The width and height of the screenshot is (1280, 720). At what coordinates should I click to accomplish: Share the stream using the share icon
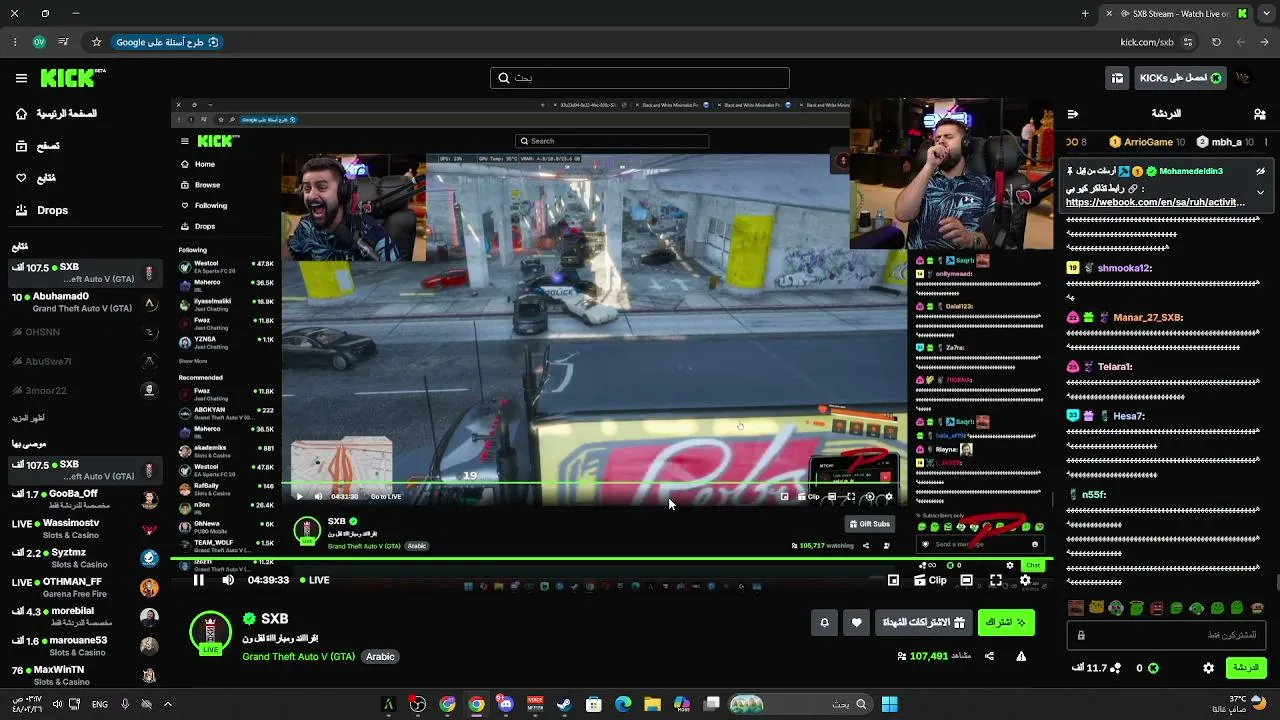(989, 656)
